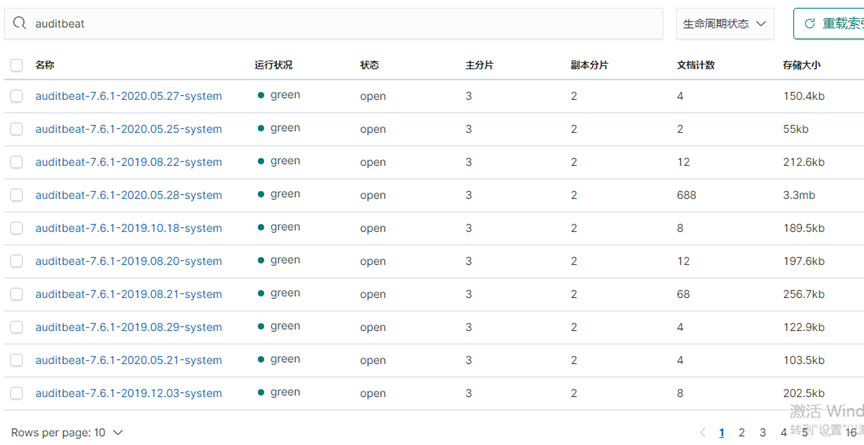Check the box for auditbeat-7.6.1-2020.05.28-system
This screenshot has width=864, height=445.
pyautogui.click(x=17, y=195)
